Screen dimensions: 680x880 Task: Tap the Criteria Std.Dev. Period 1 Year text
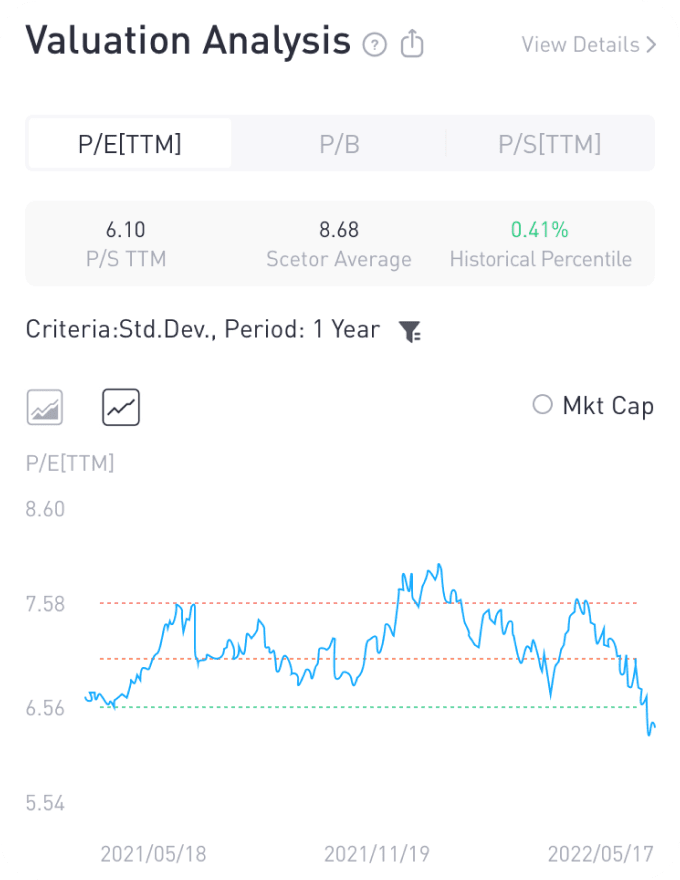(x=203, y=330)
